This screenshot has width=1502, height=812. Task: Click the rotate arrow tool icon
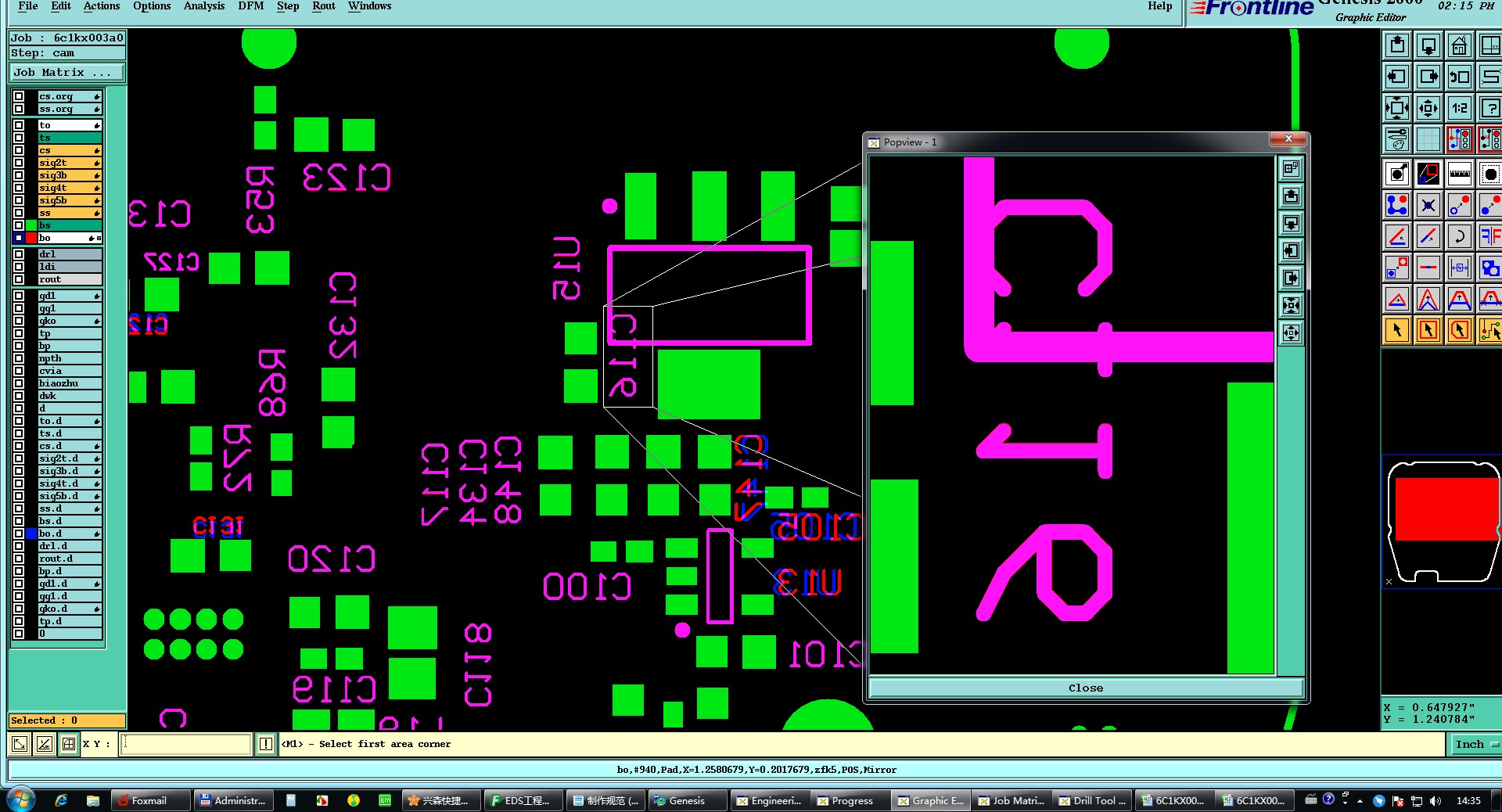pyautogui.click(x=1459, y=236)
